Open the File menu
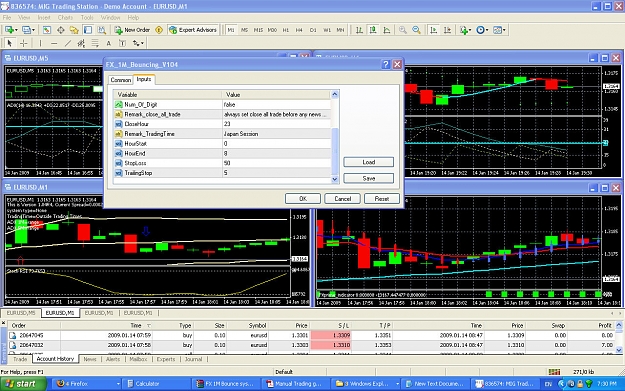625x391 pixels. tap(7, 18)
